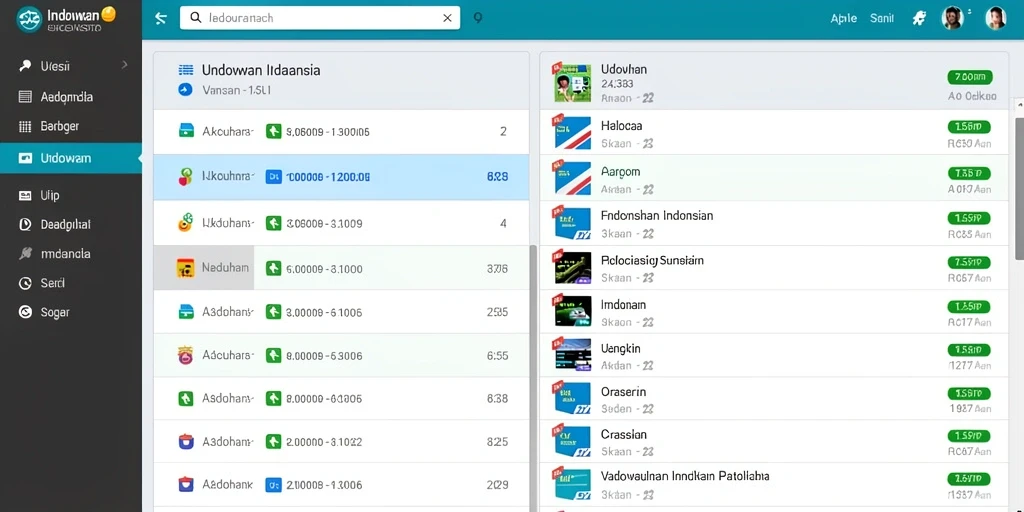
Task: Select the highlighted Nkouhnra row
Action: coord(342,176)
